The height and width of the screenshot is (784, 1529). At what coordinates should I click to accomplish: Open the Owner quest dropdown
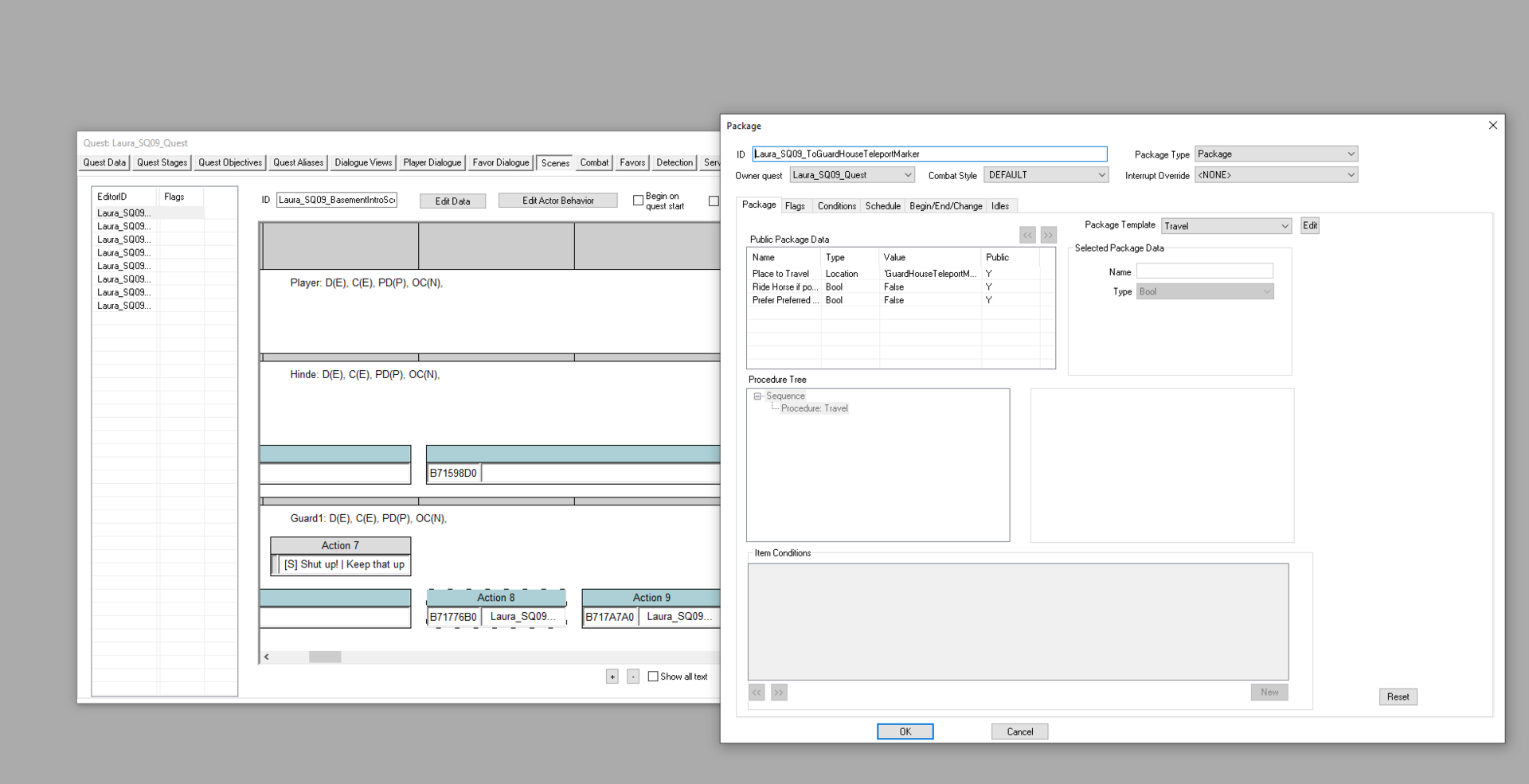(851, 175)
